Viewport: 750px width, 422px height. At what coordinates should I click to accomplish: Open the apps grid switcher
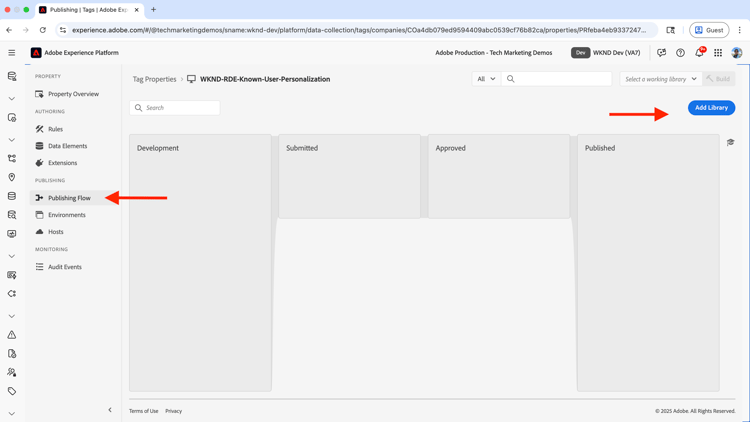[x=718, y=53]
